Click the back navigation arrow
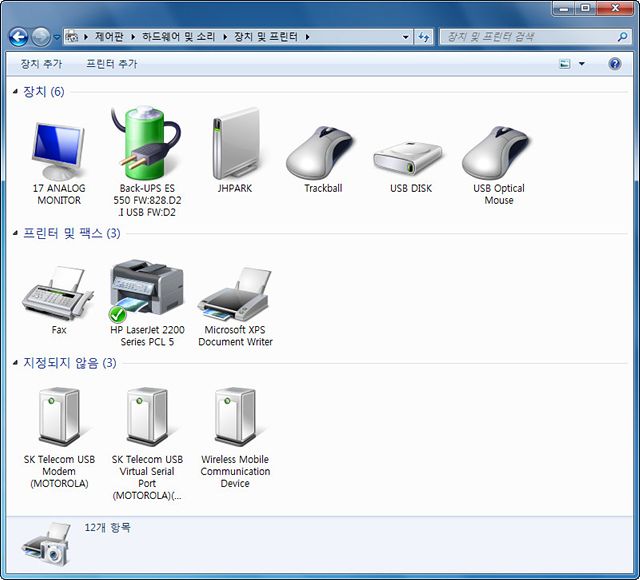 (18, 37)
